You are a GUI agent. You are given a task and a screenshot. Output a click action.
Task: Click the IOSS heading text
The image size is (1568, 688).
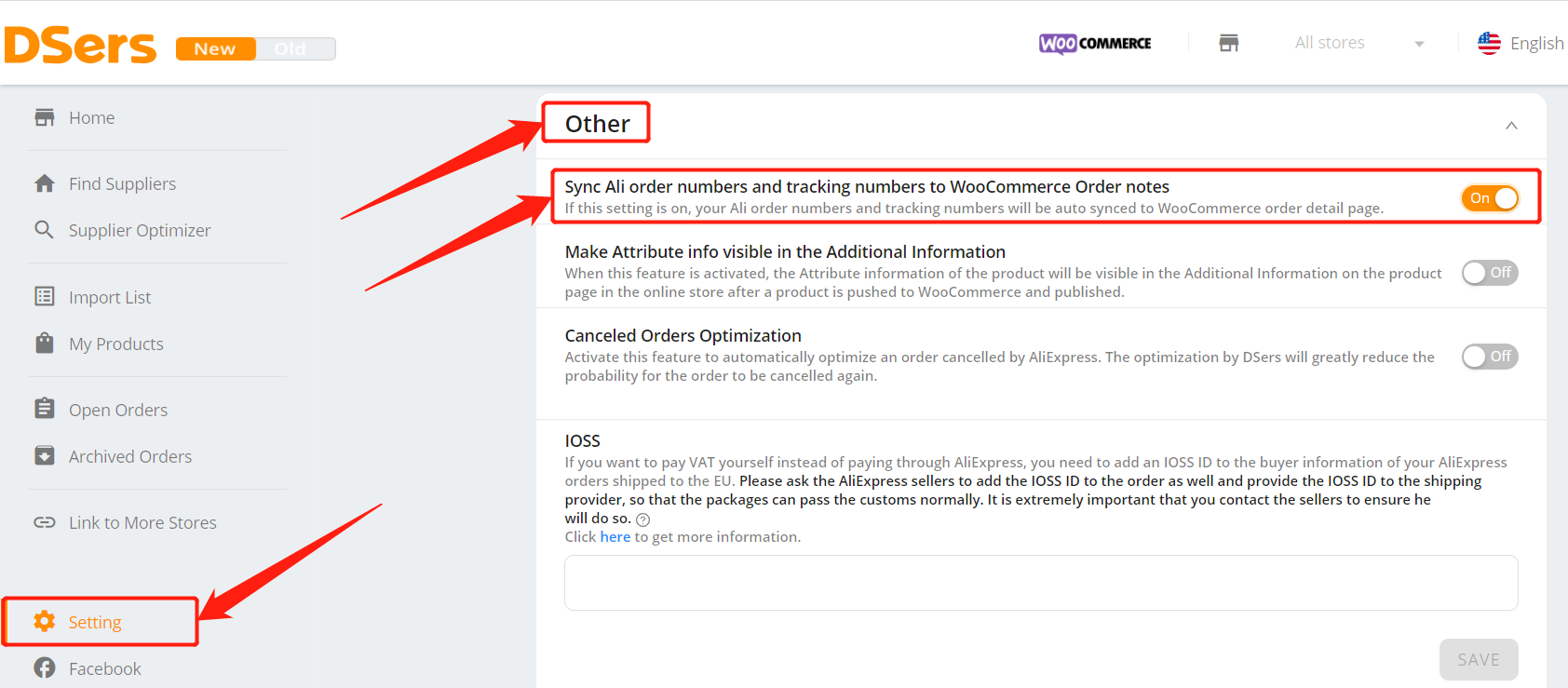583,440
